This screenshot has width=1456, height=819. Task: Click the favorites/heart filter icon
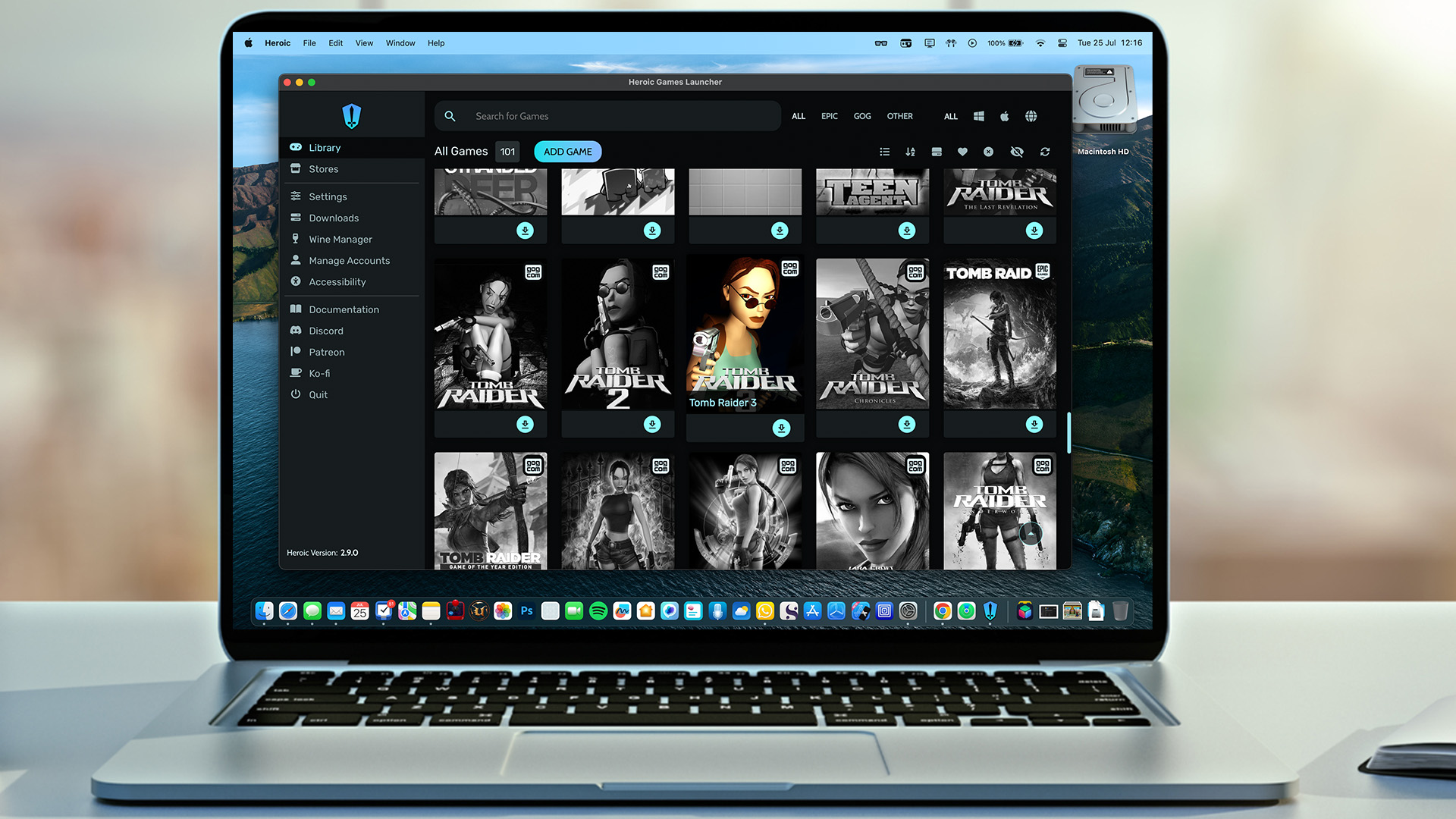coord(962,151)
